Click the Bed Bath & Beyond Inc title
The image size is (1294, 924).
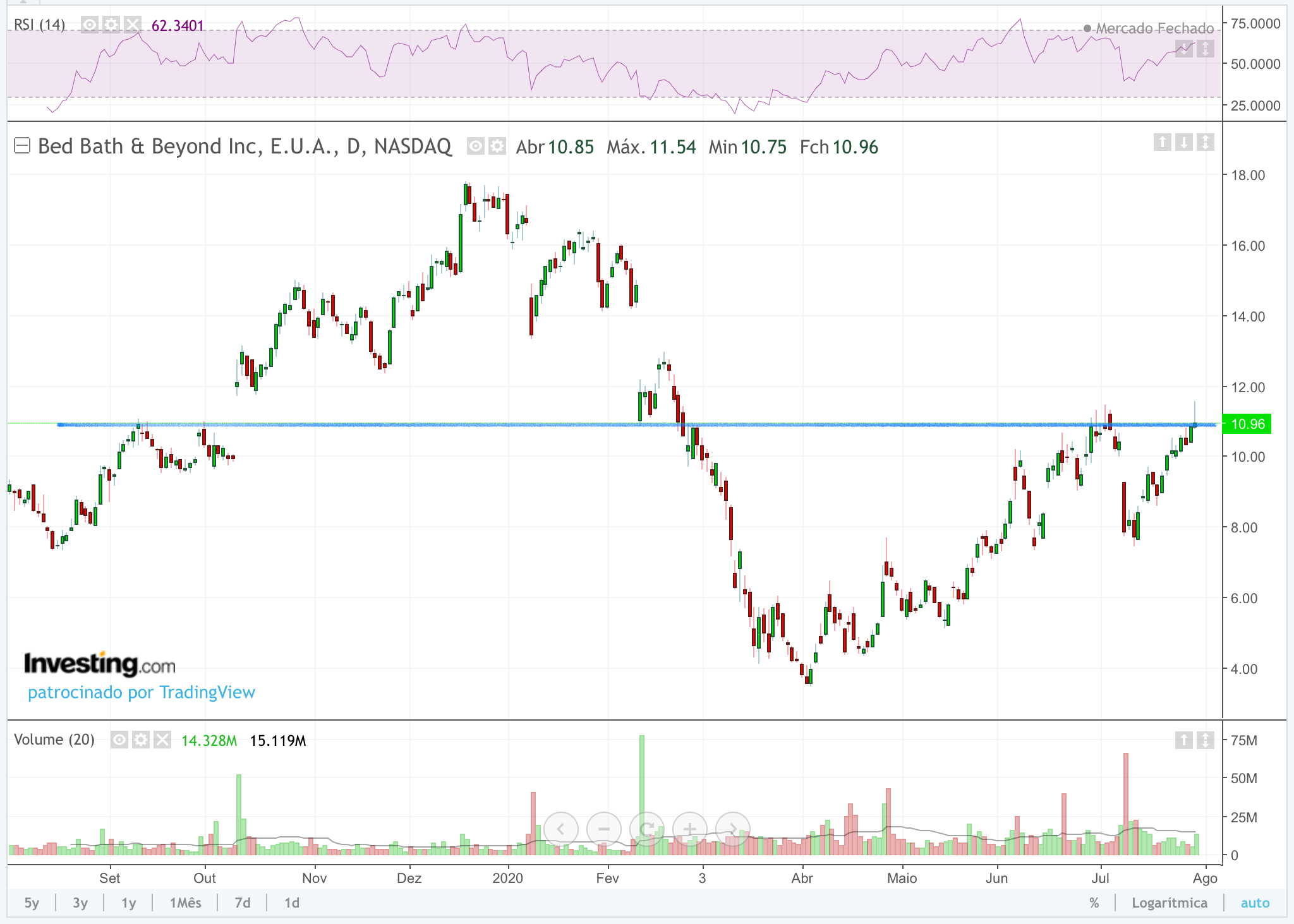245,147
